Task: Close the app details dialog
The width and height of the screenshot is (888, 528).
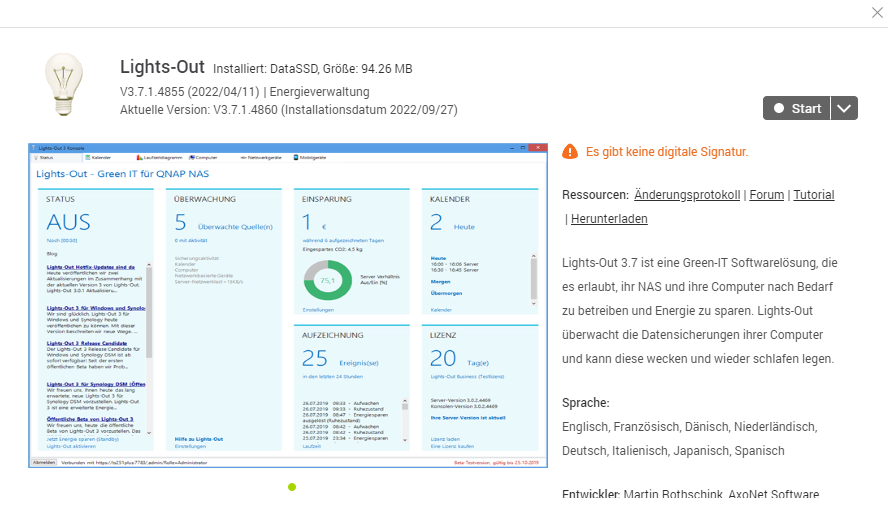Action: 877,12
